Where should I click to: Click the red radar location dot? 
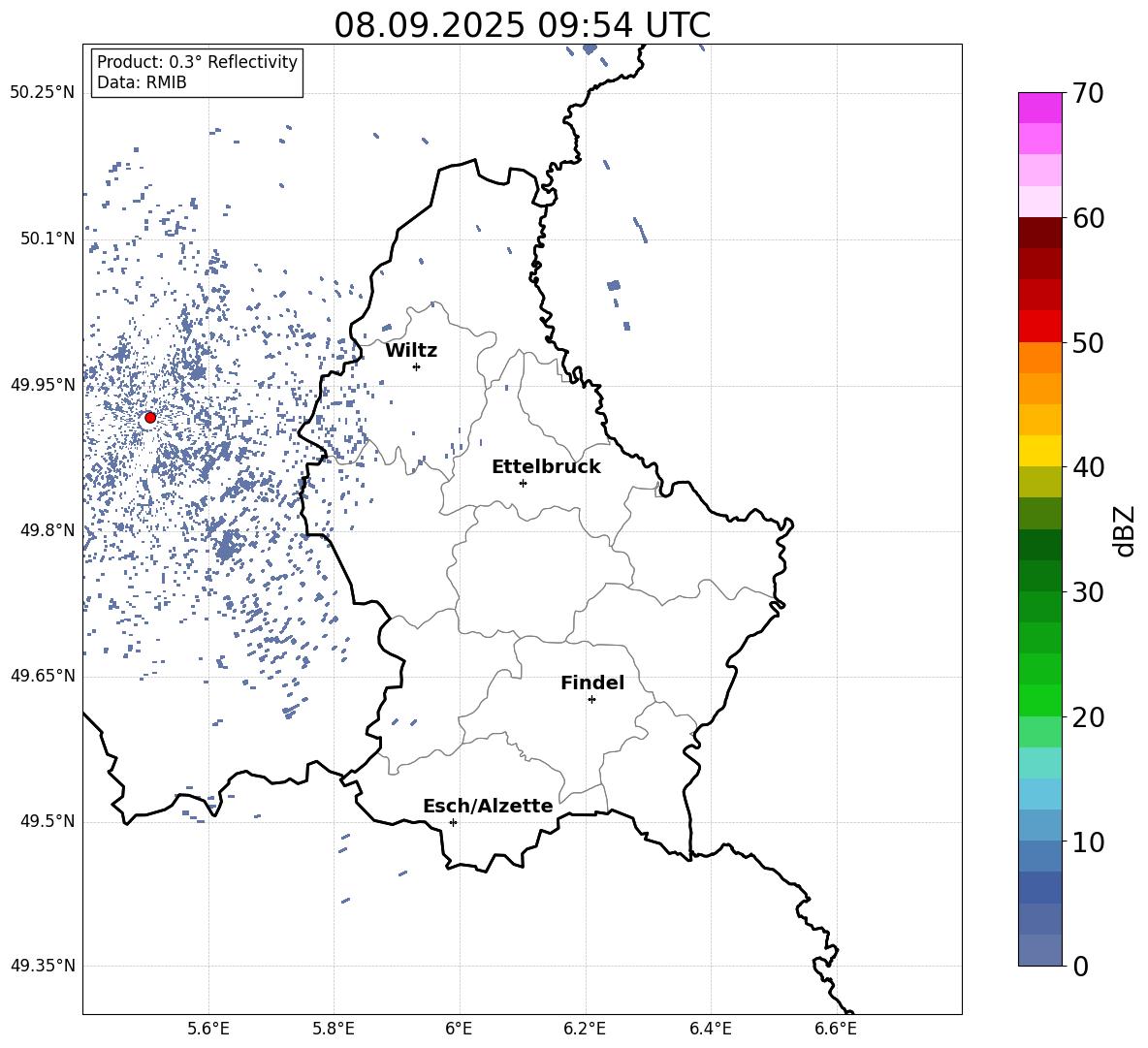tap(150, 418)
